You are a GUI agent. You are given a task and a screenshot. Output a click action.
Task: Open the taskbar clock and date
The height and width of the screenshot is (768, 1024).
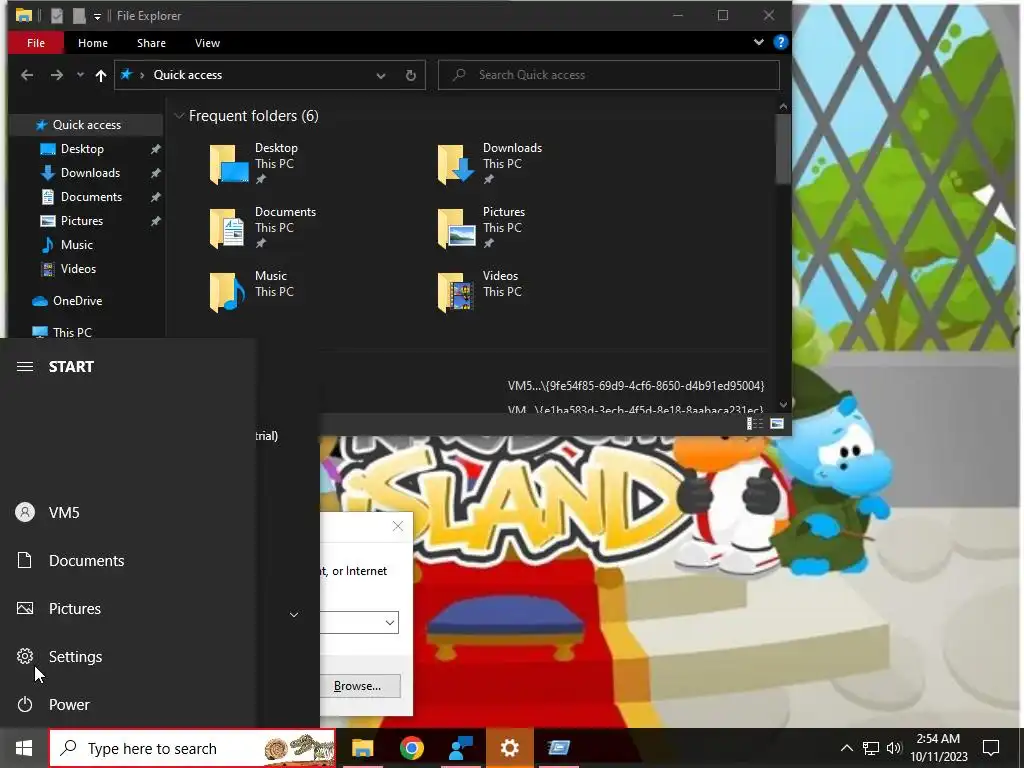pyautogui.click(x=938, y=748)
